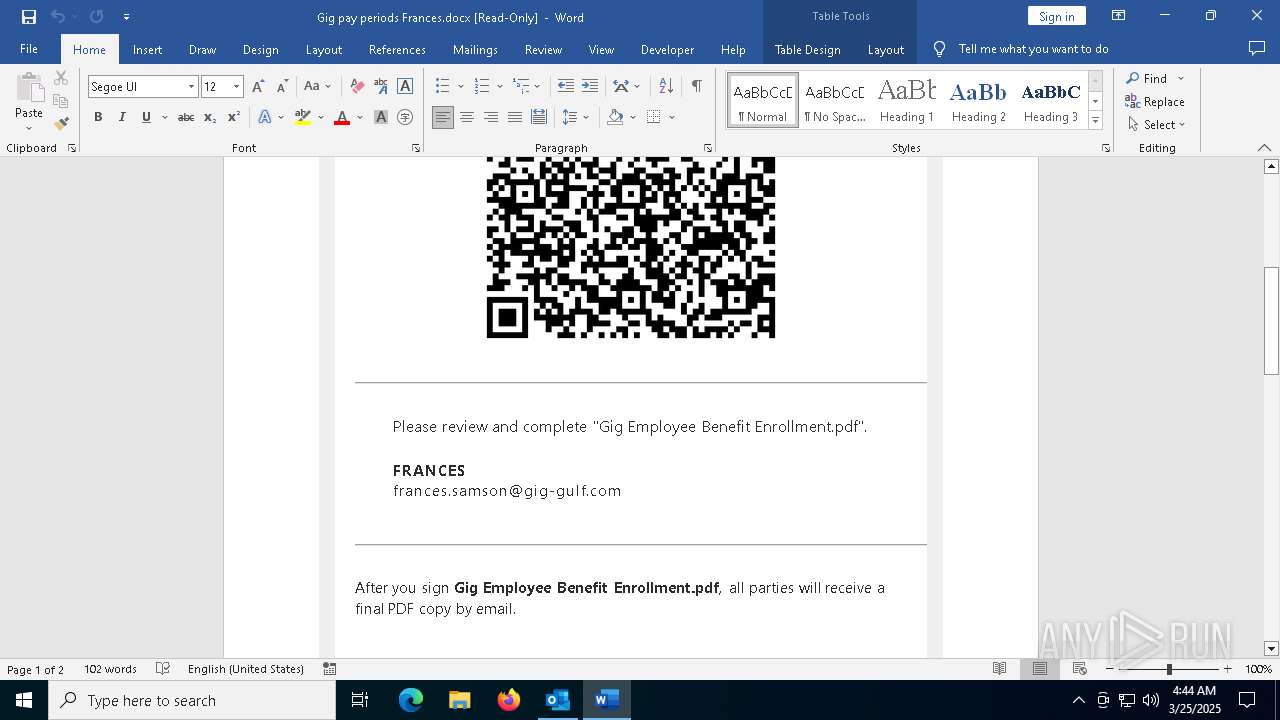Click the Comments icon in ribbon
The width and height of the screenshot is (1280, 720).
point(1257,49)
